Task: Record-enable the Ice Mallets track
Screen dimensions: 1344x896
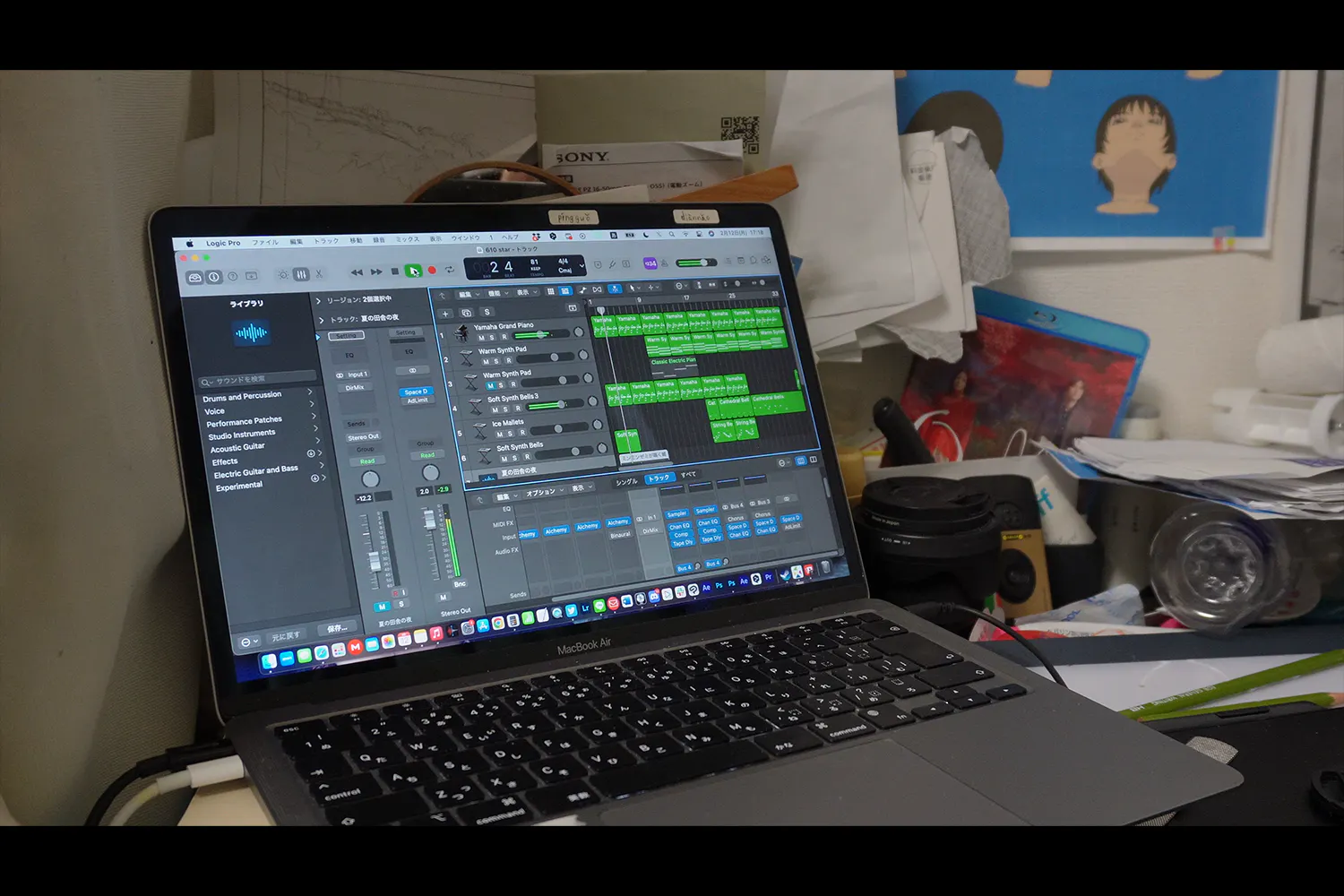Action: pos(522,433)
